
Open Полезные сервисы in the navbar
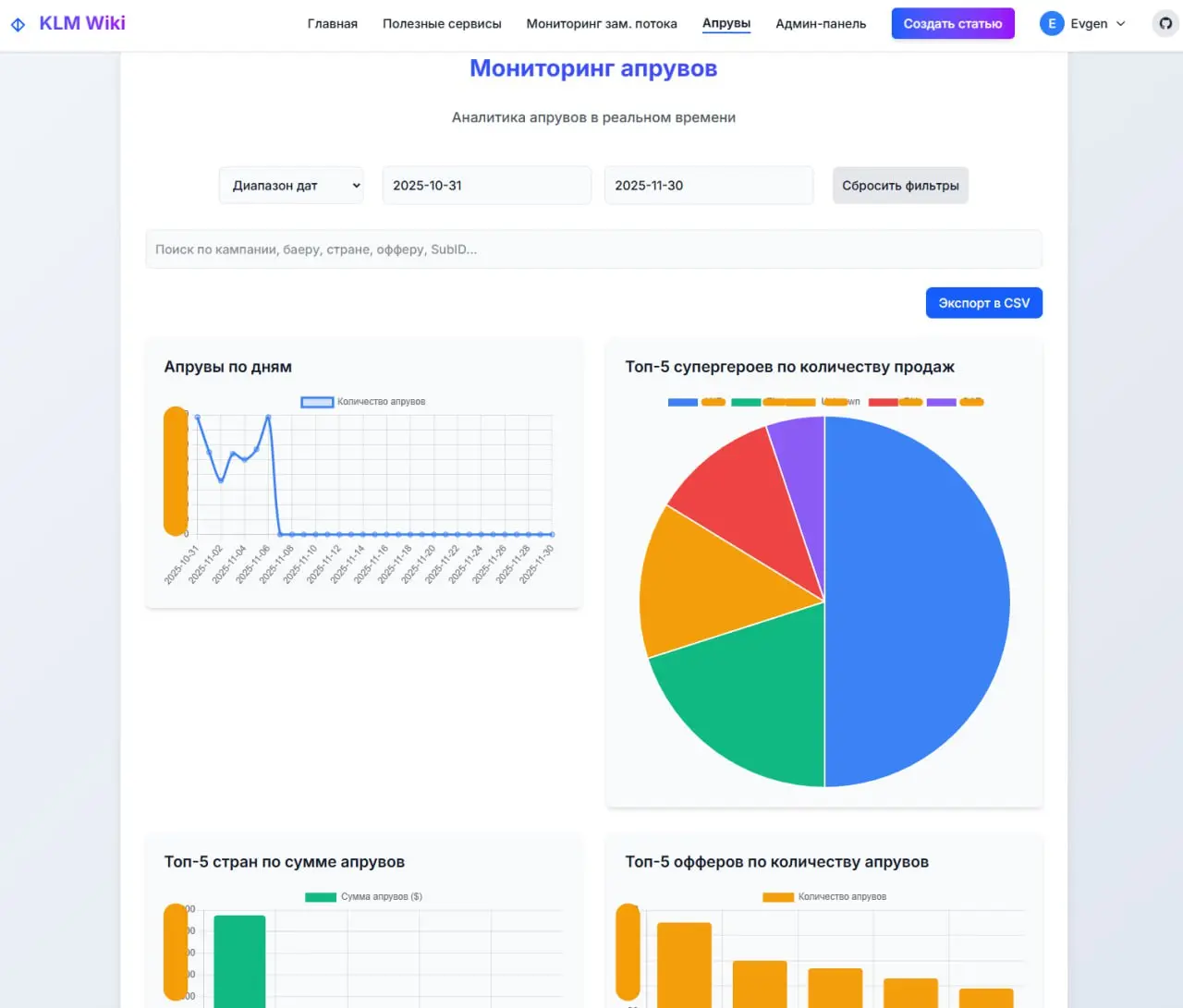click(442, 24)
